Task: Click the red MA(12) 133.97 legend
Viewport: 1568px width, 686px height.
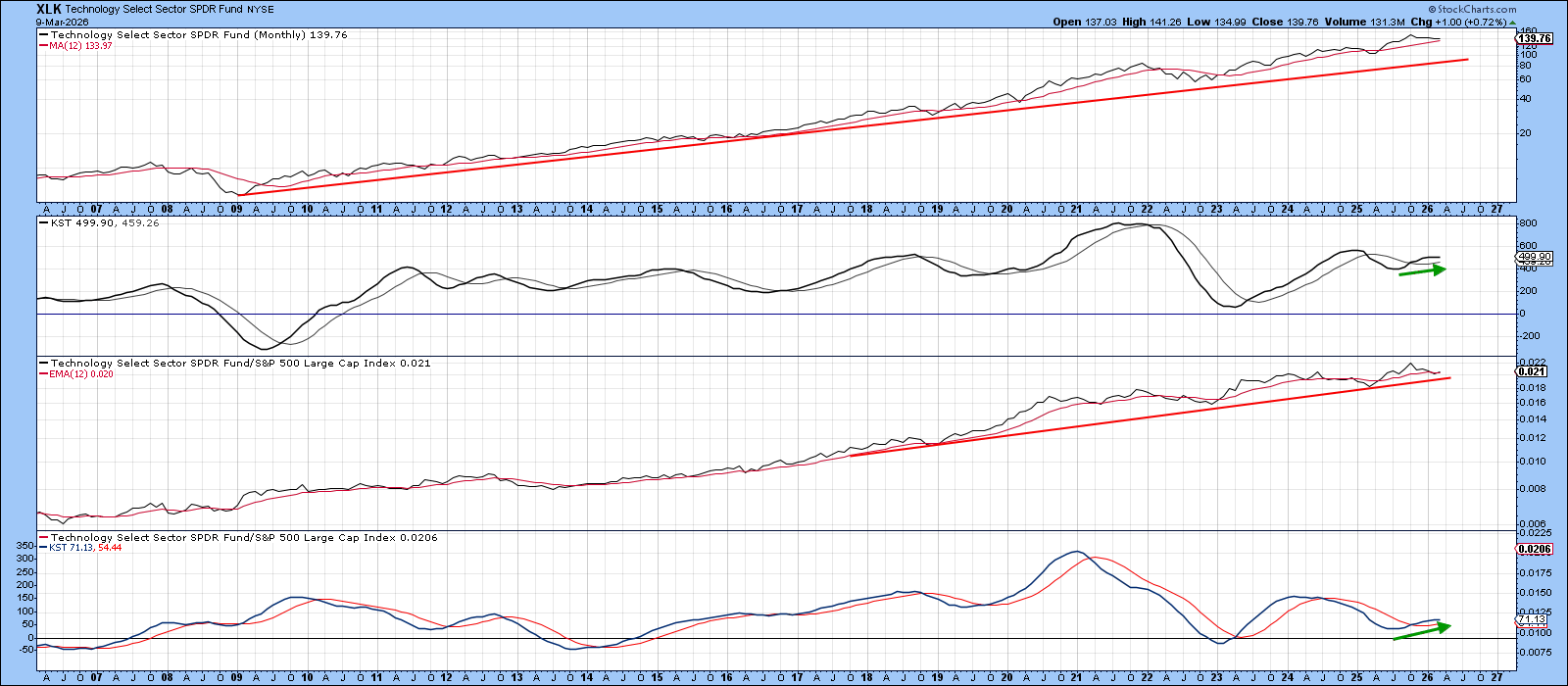Action: click(74, 46)
